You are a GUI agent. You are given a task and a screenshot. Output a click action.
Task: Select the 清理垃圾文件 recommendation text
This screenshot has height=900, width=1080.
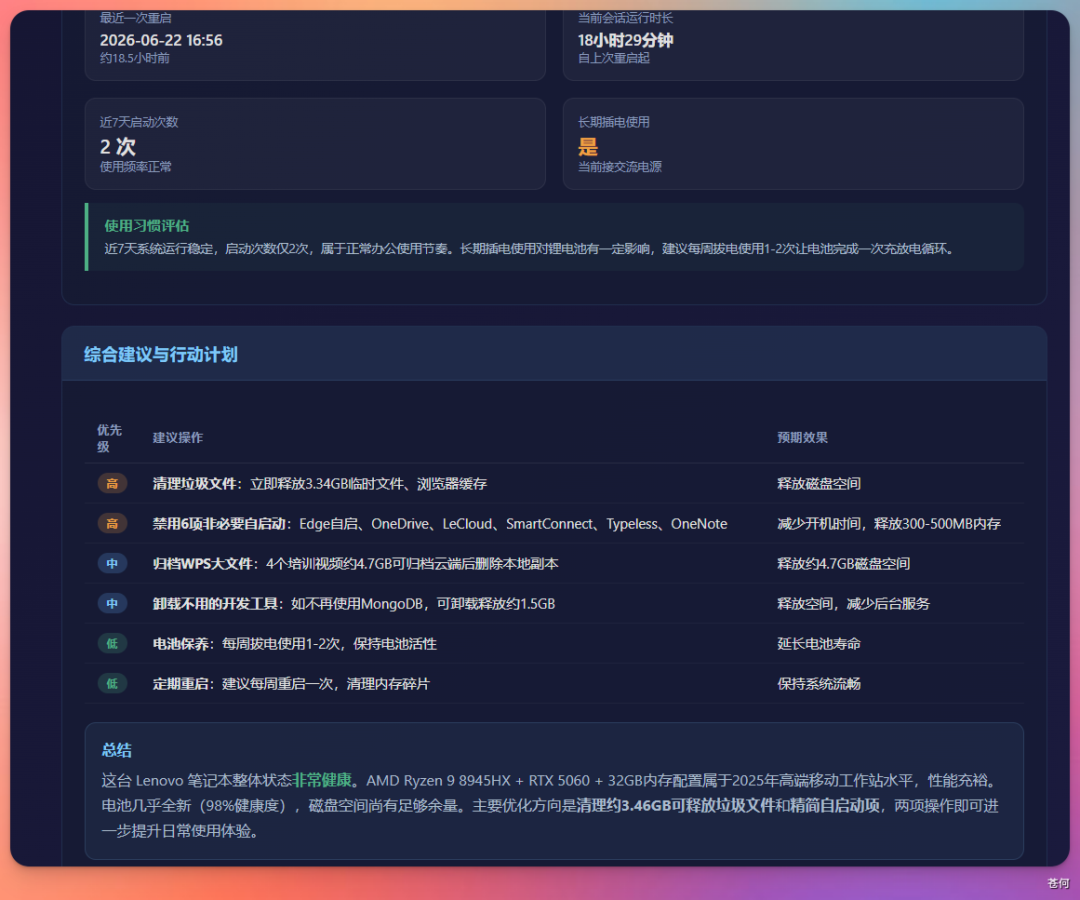point(320,483)
